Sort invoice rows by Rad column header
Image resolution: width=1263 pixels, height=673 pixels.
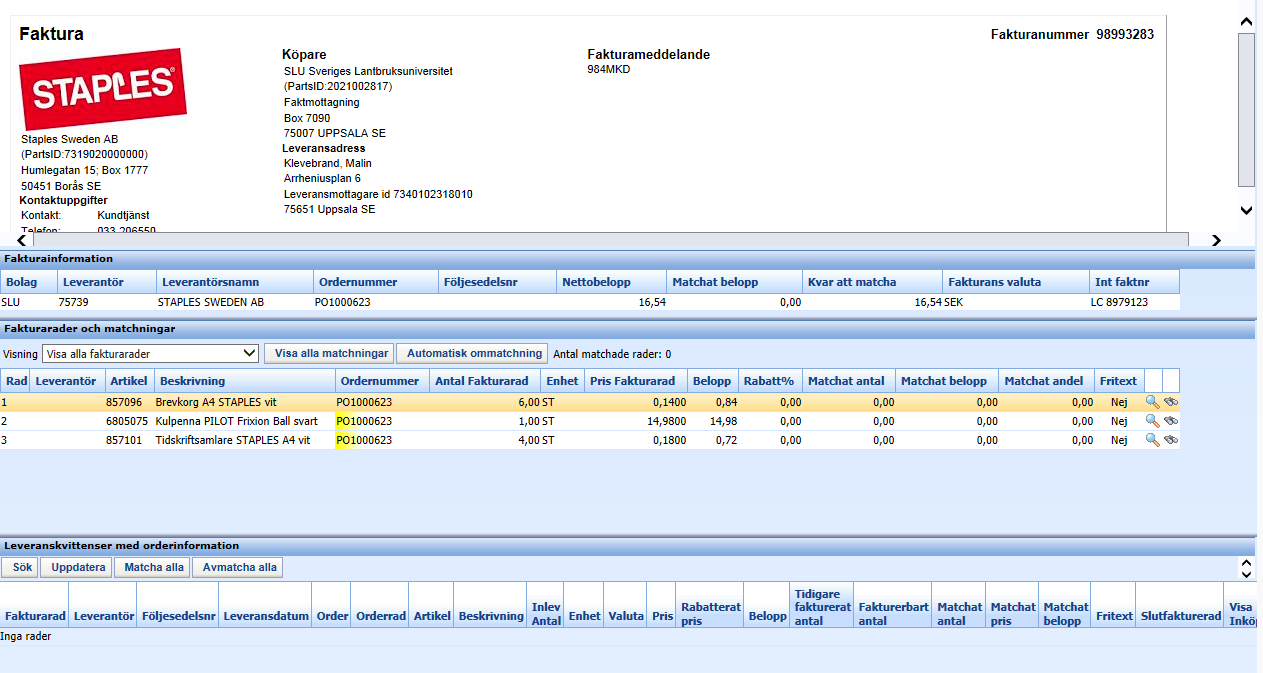coord(16,381)
